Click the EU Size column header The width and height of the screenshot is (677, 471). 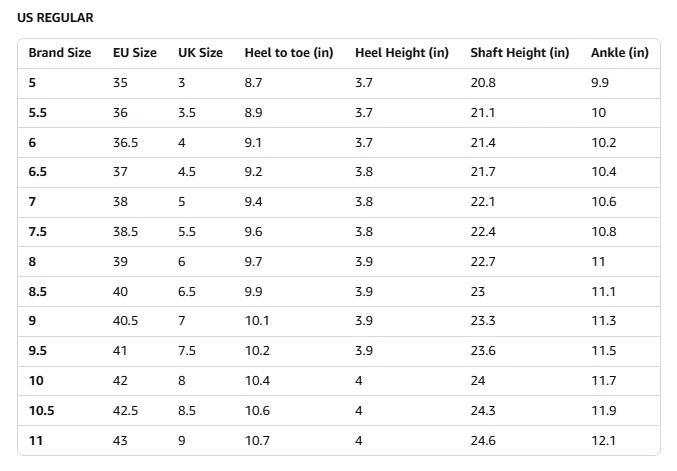tap(134, 53)
